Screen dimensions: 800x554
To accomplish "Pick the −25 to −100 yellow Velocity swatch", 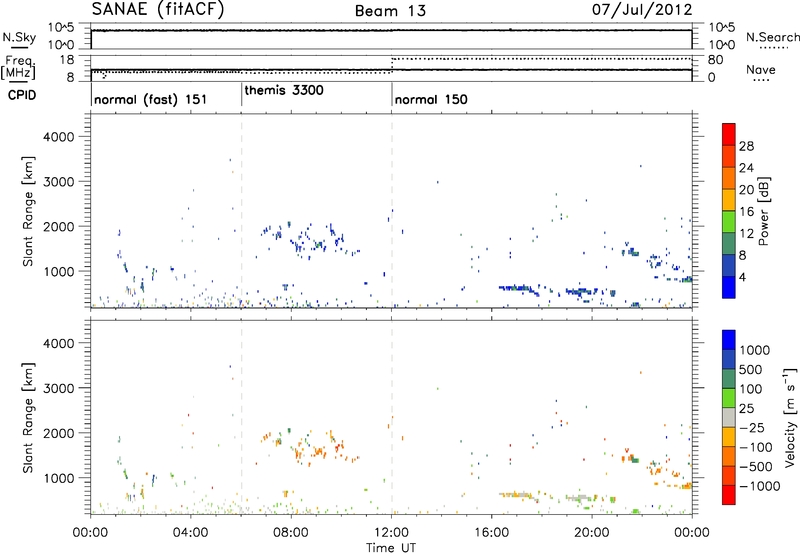I will [x=729, y=437].
